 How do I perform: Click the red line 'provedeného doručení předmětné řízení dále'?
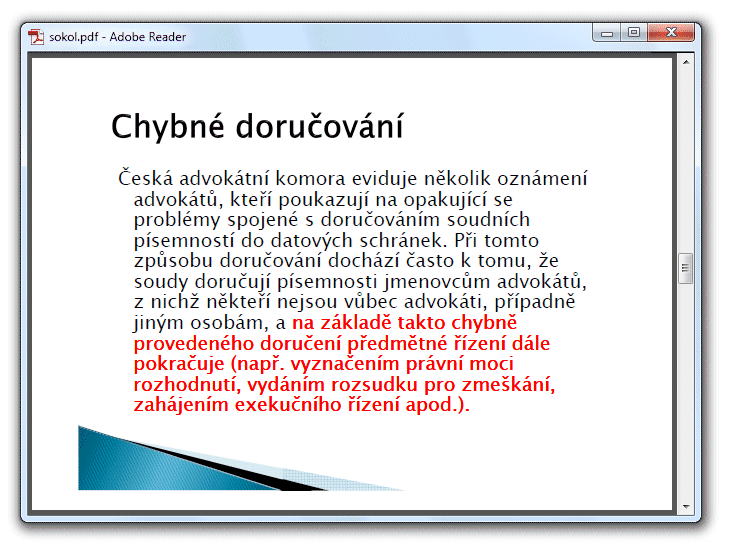click(342, 344)
